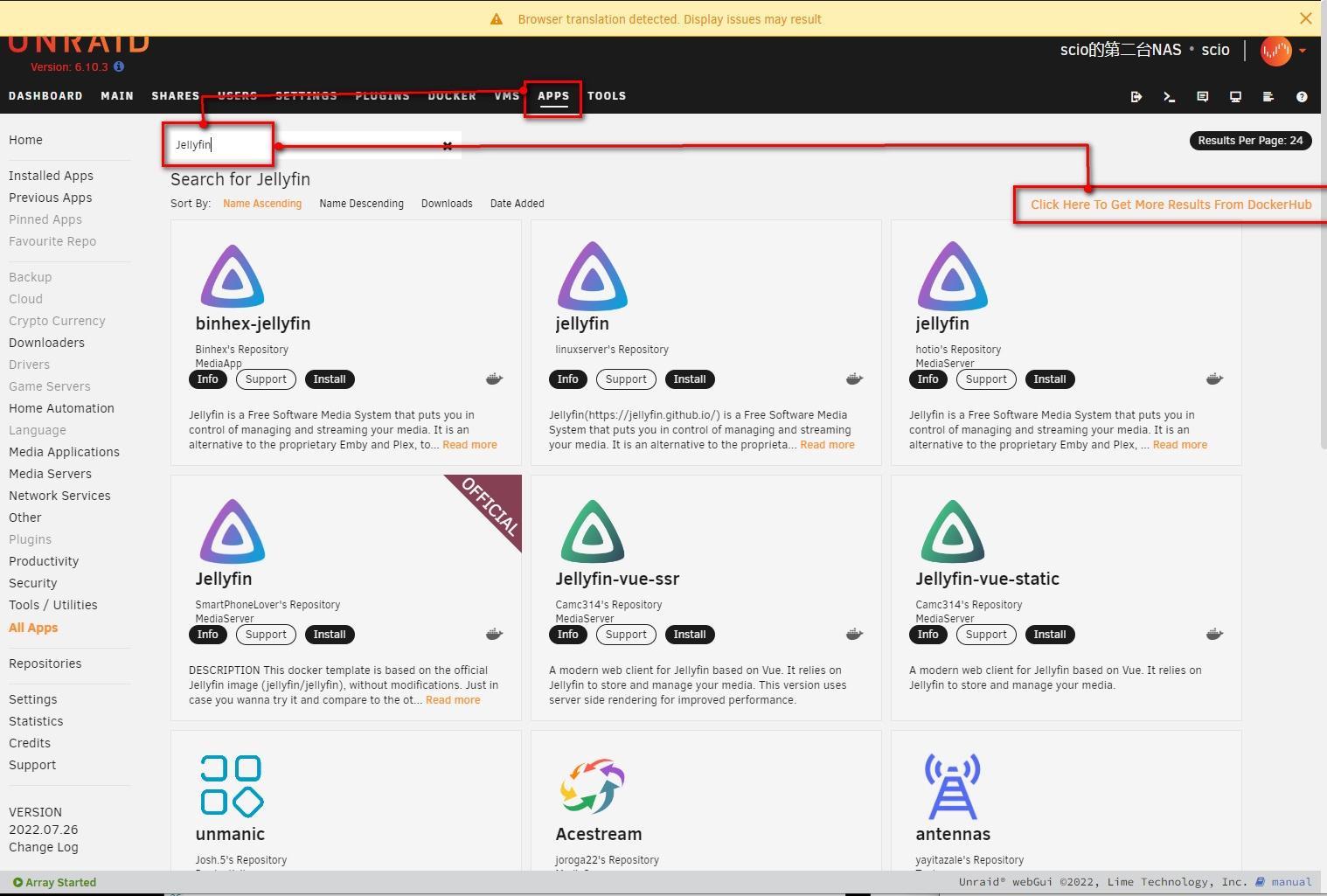The image size is (1327, 896).
Task: Click the unmanic app logo
Action: pyautogui.click(x=232, y=786)
